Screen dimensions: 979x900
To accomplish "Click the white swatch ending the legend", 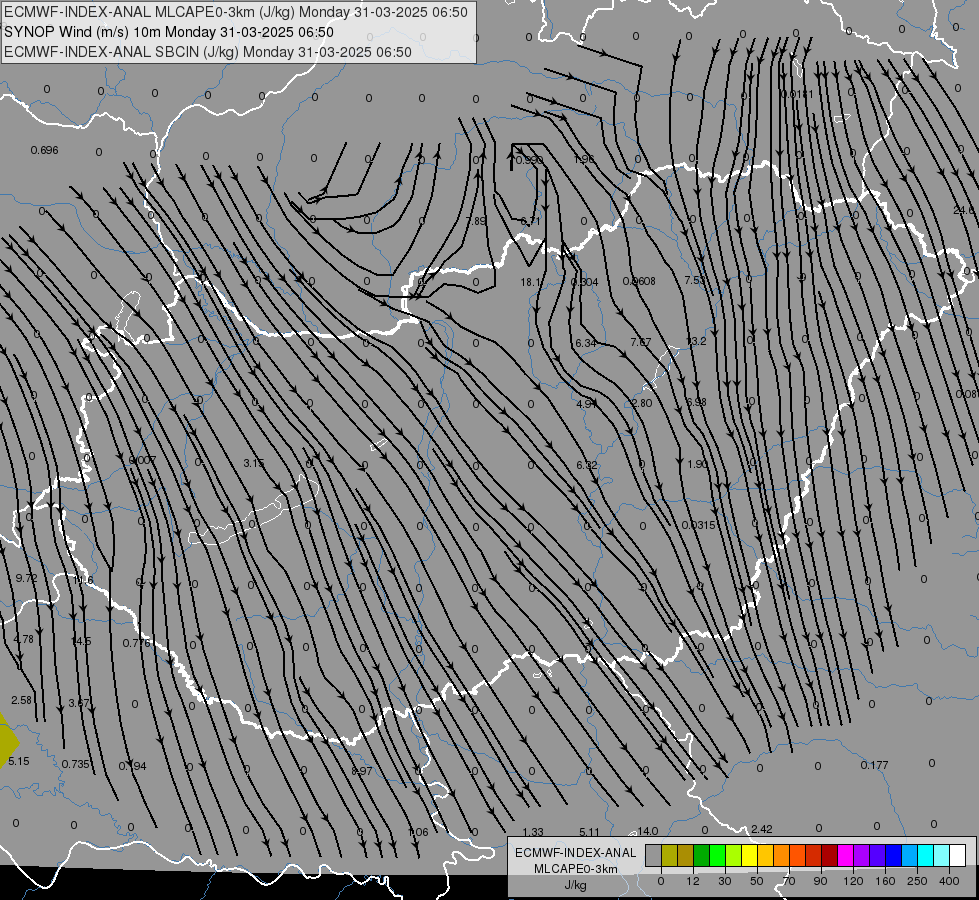I will [x=958, y=855].
